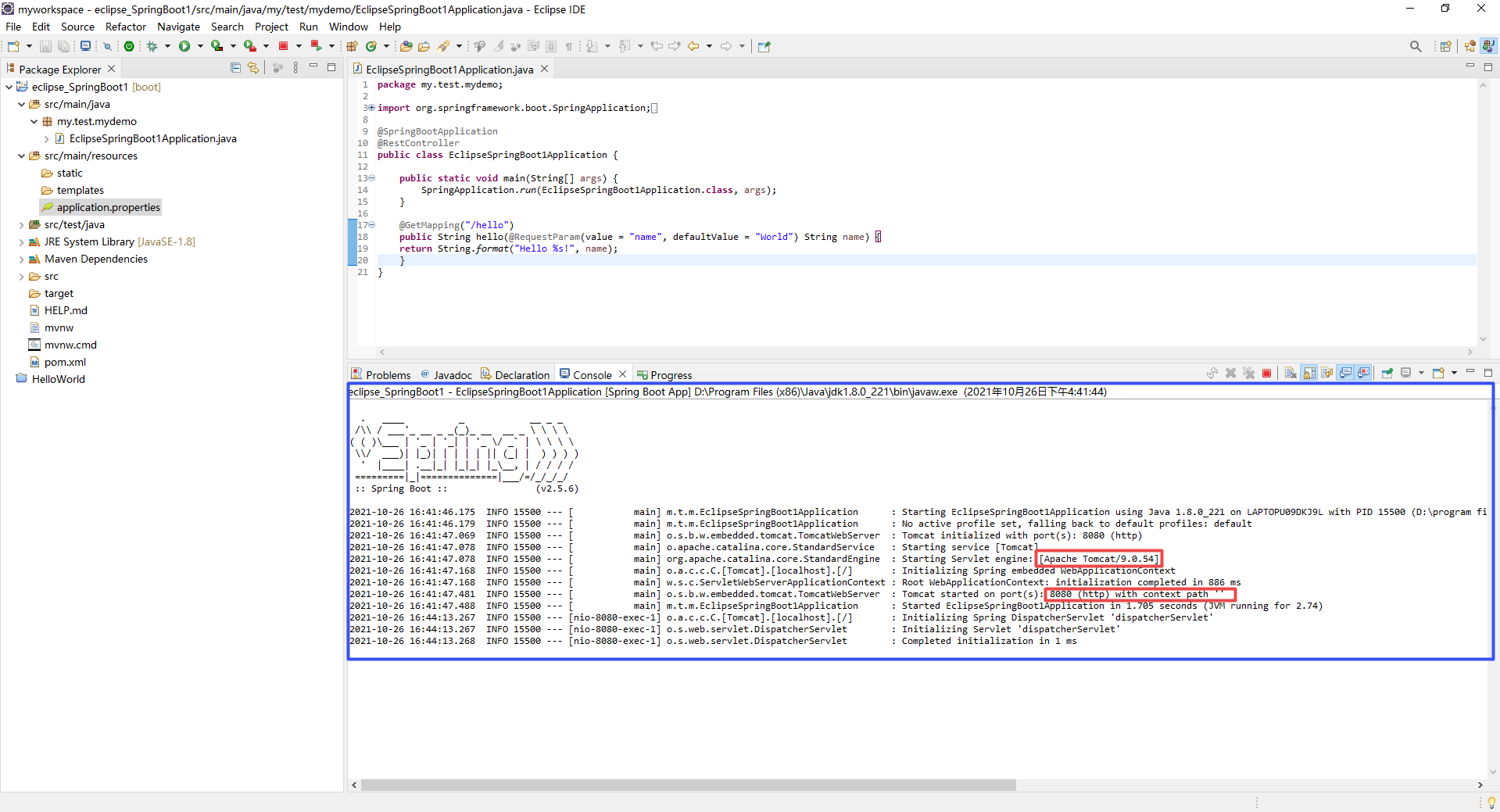Open the Window menu
The width and height of the screenshot is (1500, 812).
[349, 27]
